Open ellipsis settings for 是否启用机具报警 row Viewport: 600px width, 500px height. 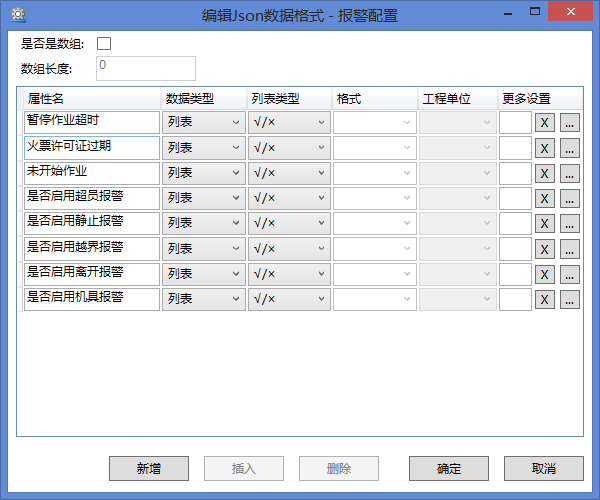tap(569, 298)
